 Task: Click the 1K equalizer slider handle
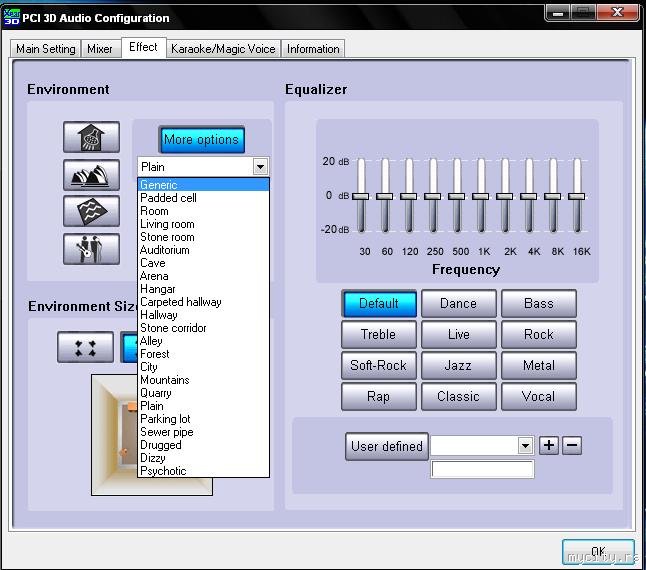click(x=480, y=196)
